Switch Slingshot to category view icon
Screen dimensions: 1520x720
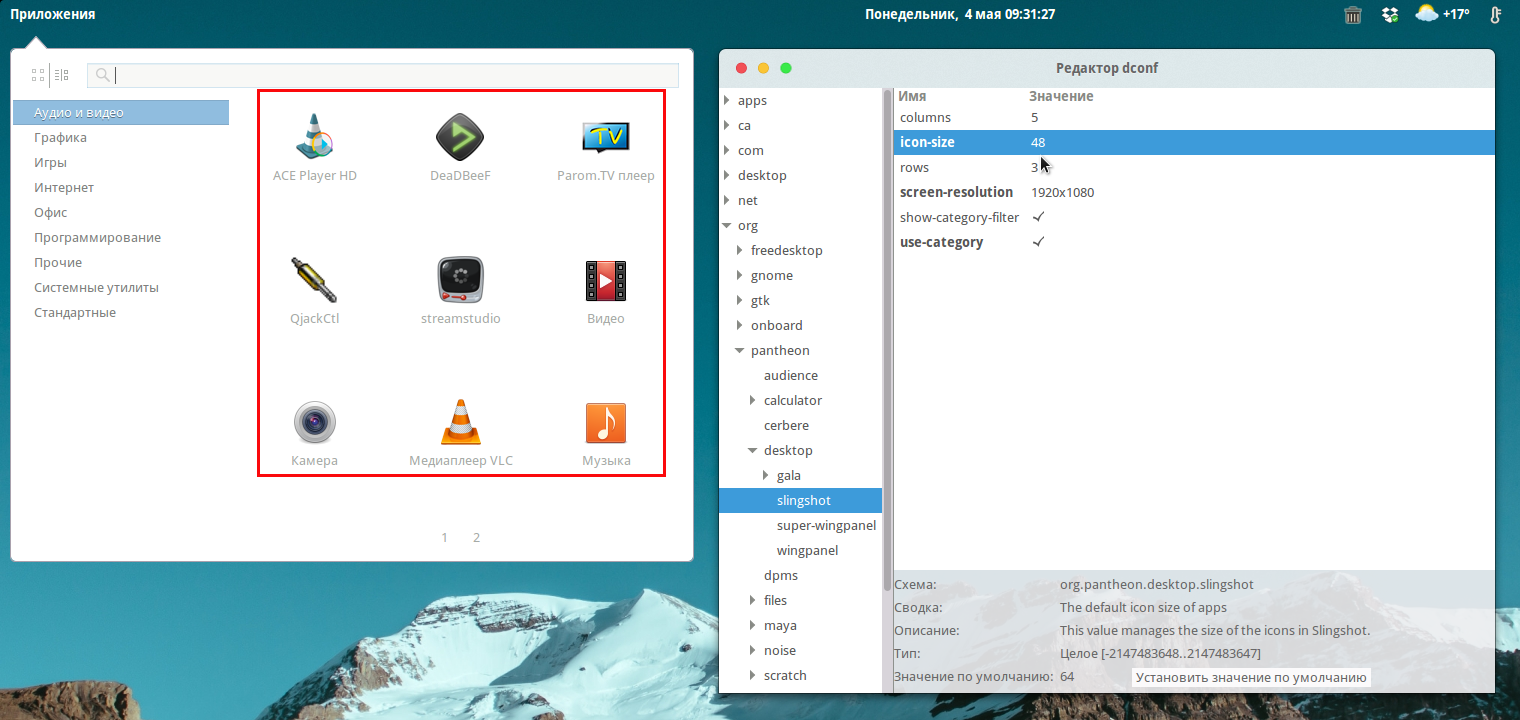coord(62,75)
